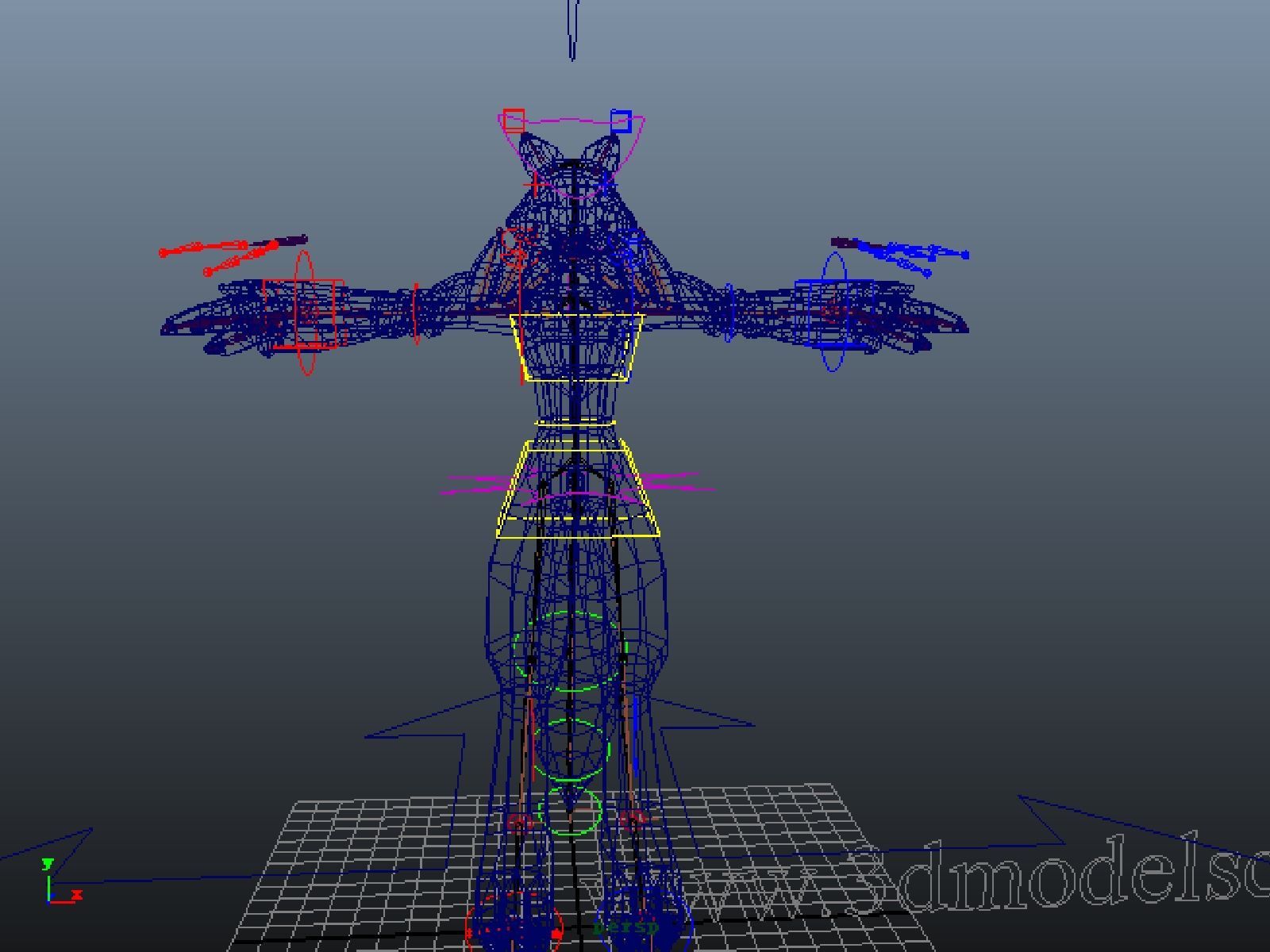Select the blue elbow ring control
The height and width of the screenshot is (952, 1270).
(x=729, y=315)
